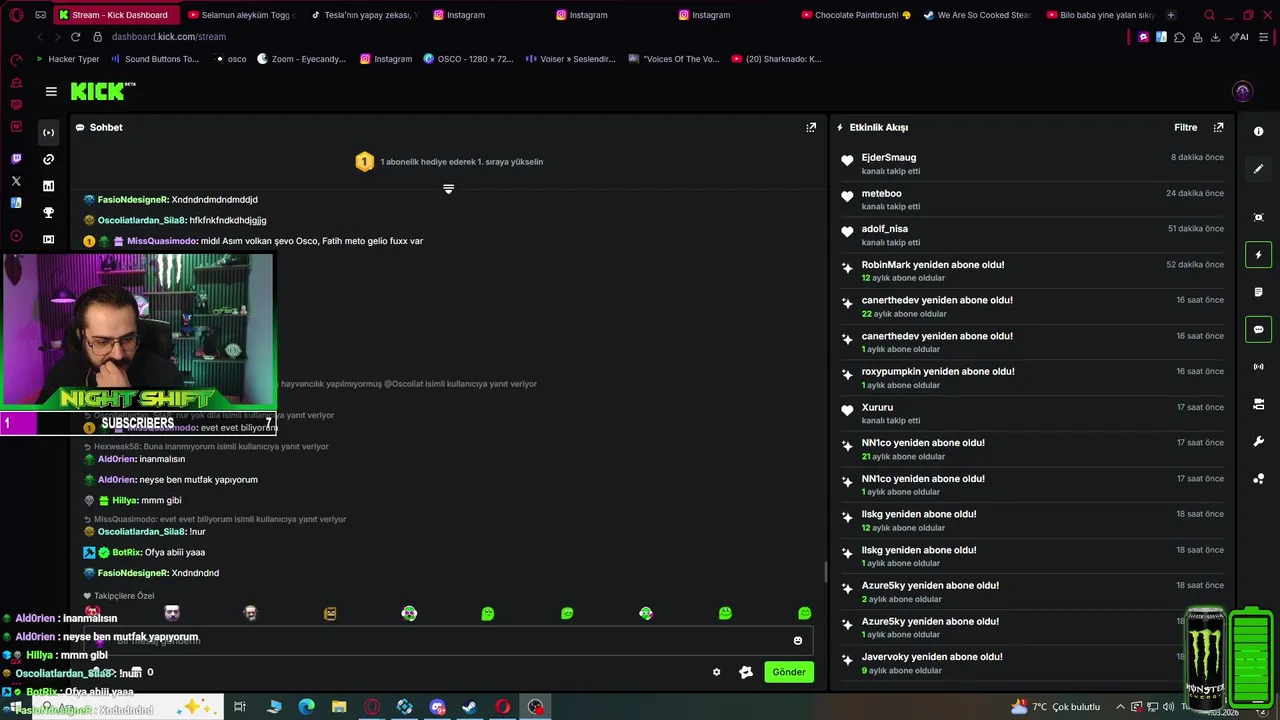Open the Voiser » Seslendir bookmark
1280x720 pixels.
pyautogui.click(x=570, y=59)
